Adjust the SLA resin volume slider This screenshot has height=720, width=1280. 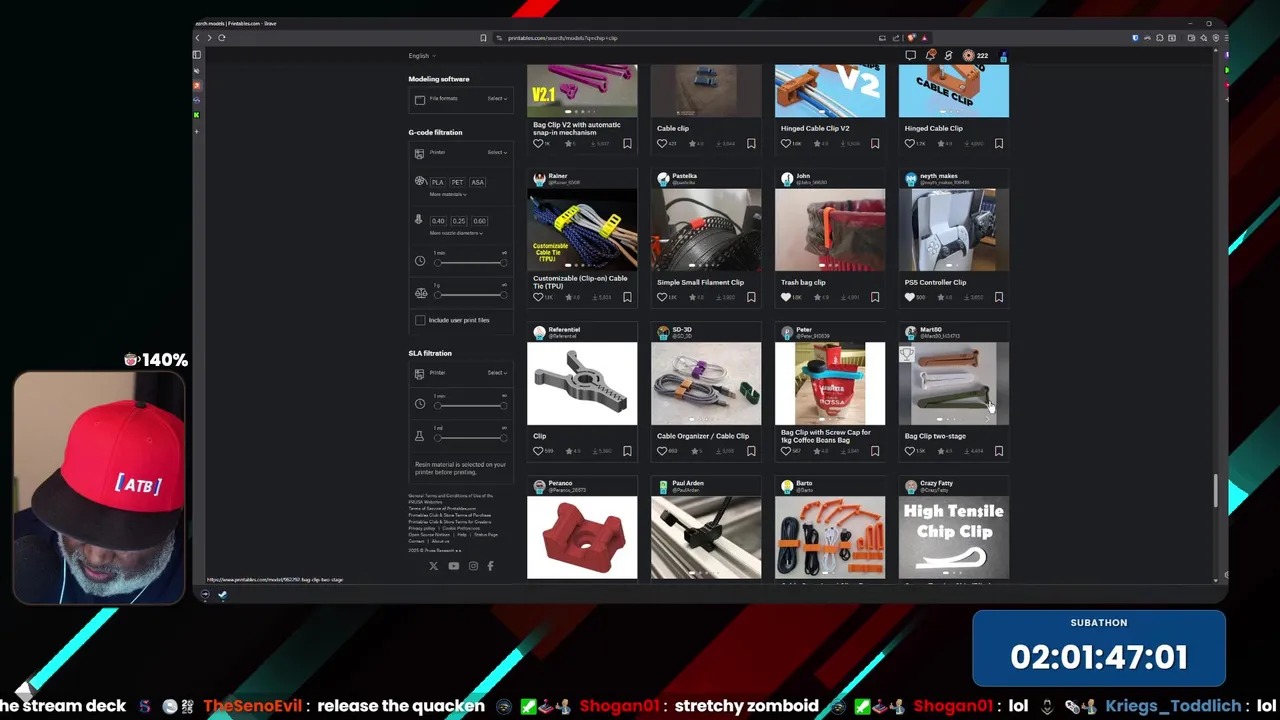470,437
